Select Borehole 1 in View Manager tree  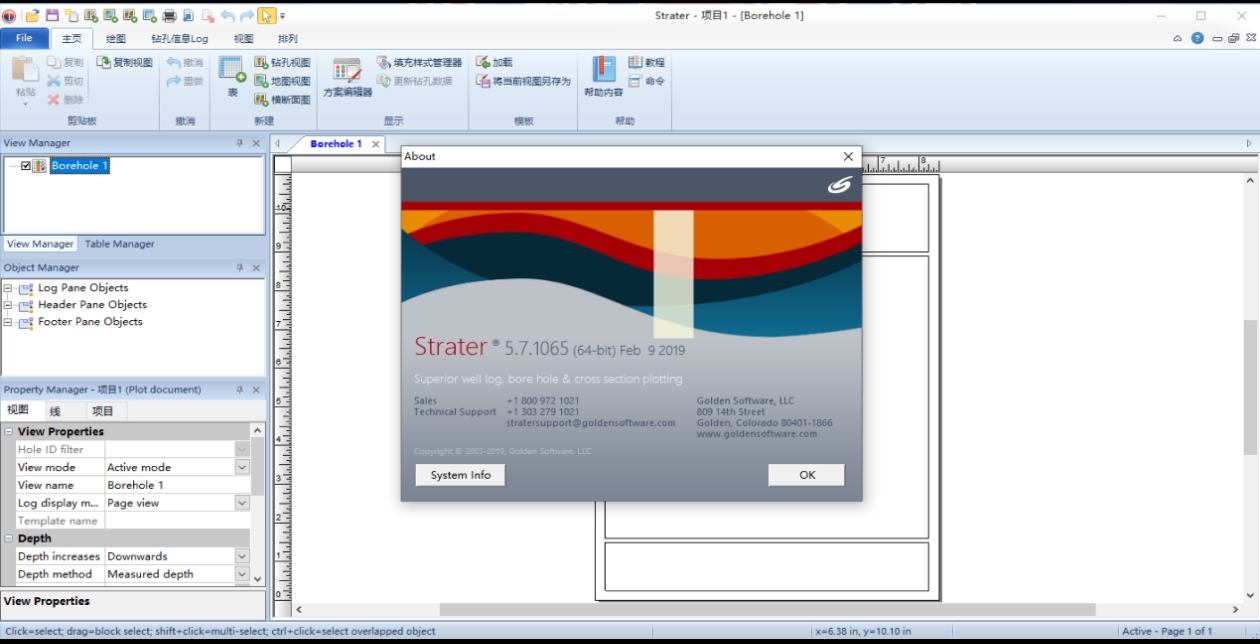tap(79, 166)
